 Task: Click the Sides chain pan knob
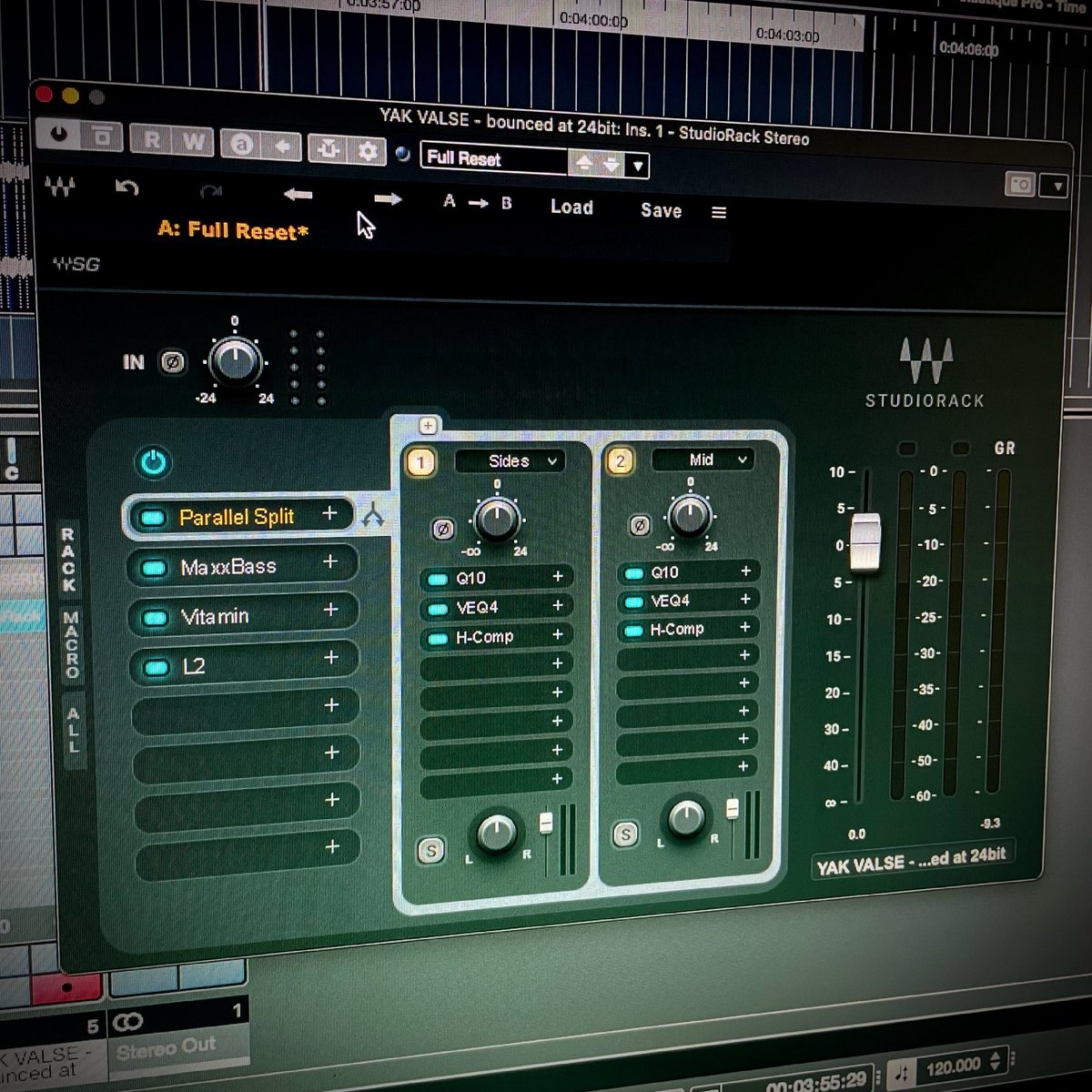(496, 833)
